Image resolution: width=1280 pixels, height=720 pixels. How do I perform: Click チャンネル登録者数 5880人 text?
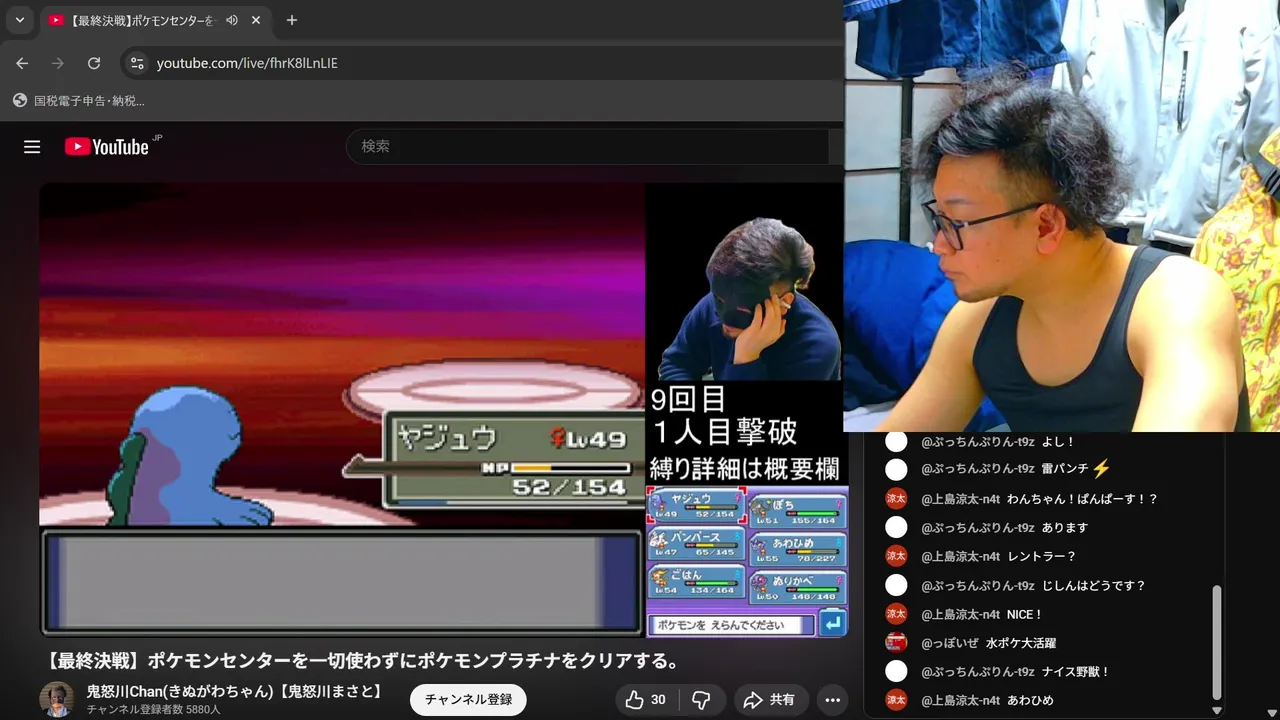coord(153,710)
